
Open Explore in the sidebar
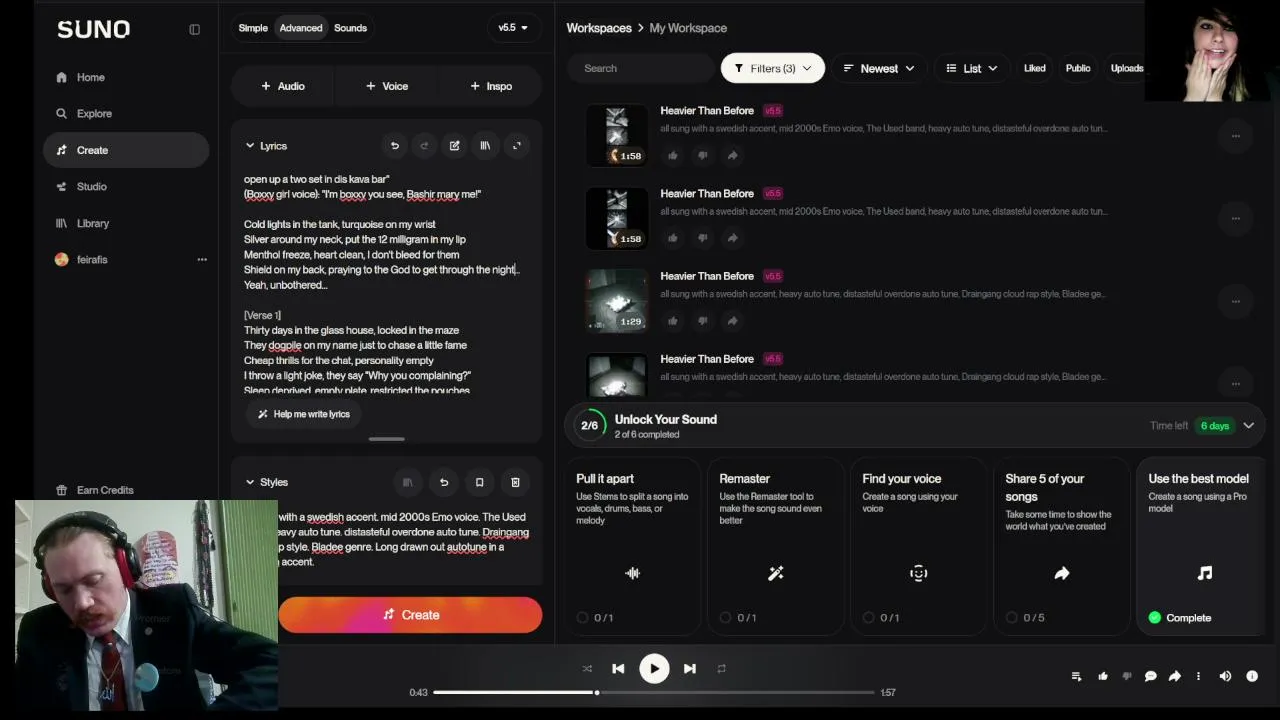tap(126, 114)
